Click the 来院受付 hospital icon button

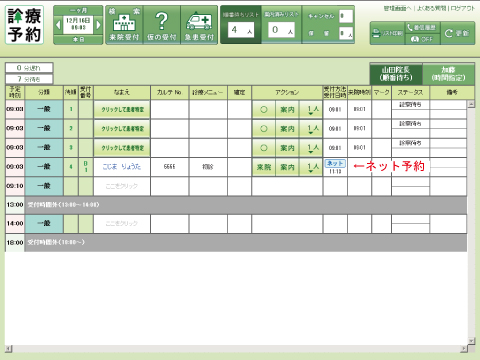pyautogui.click(x=124, y=25)
